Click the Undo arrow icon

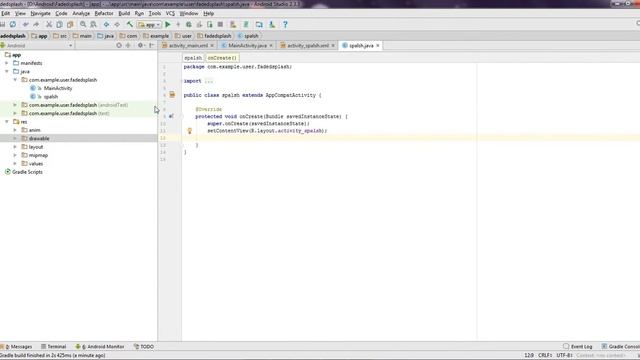tap(26, 24)
